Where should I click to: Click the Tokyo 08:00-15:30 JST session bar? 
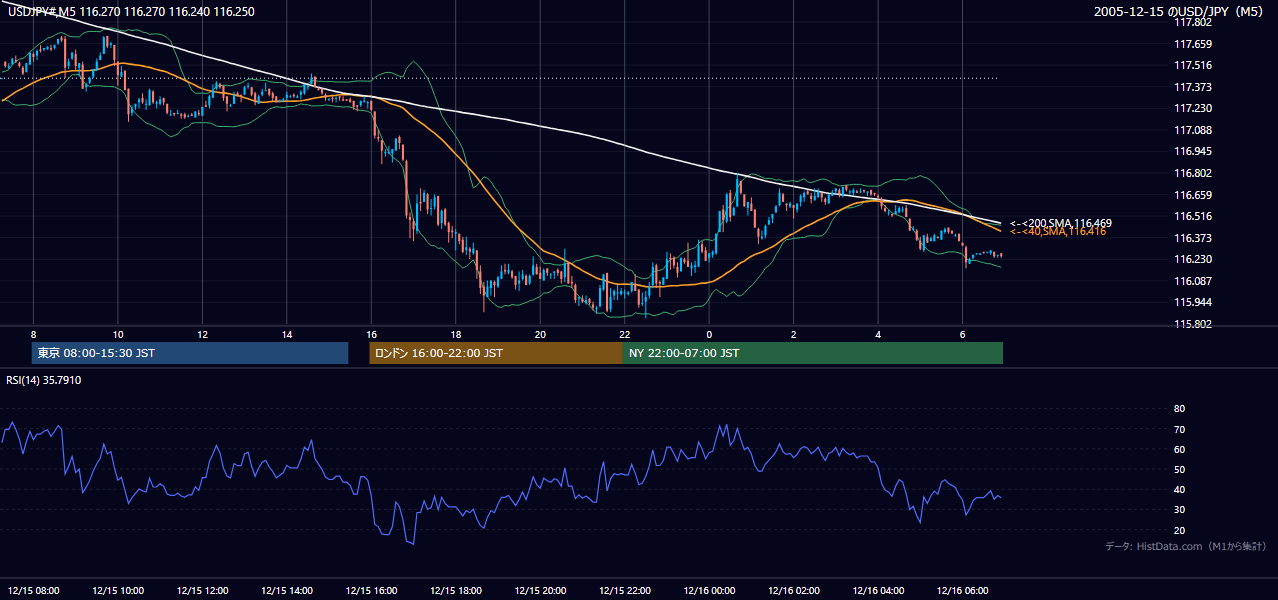(190, 353)
